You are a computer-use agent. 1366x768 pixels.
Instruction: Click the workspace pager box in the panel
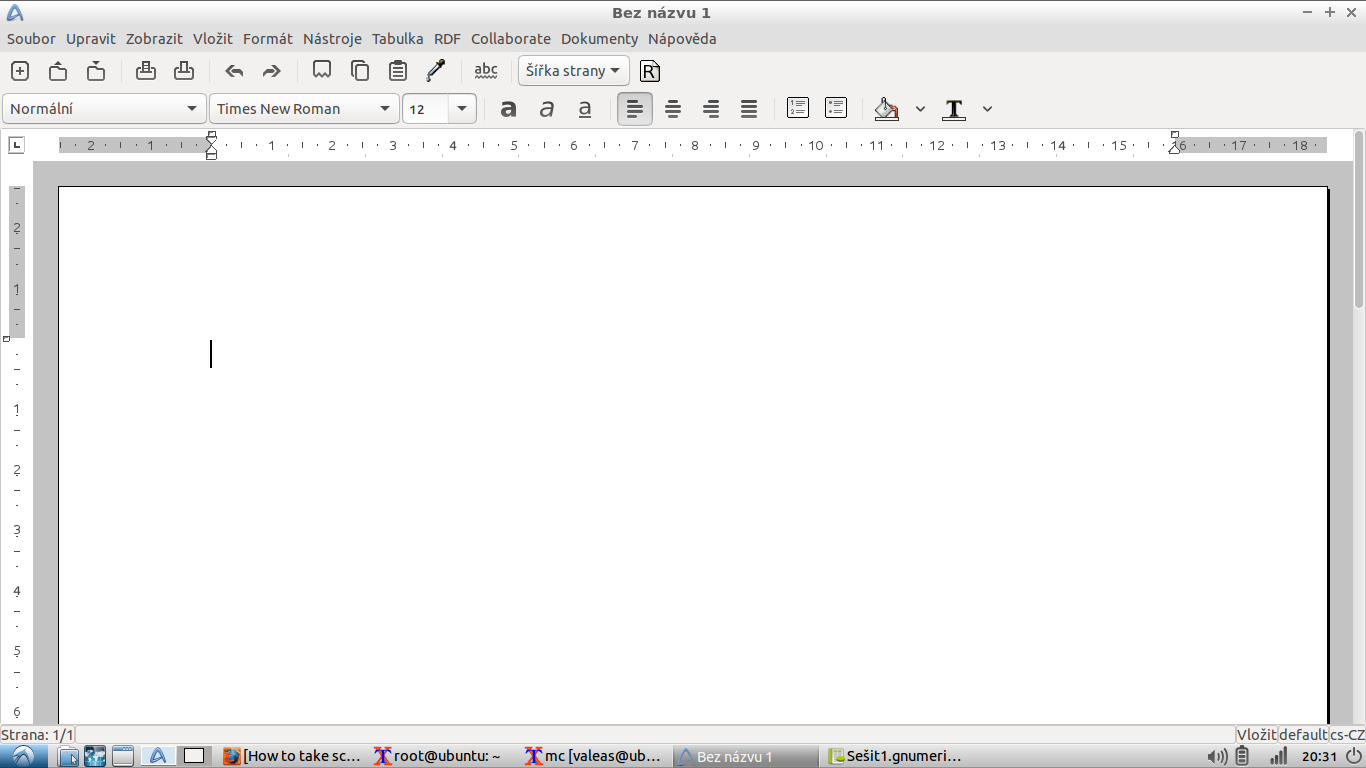[194, 756]
